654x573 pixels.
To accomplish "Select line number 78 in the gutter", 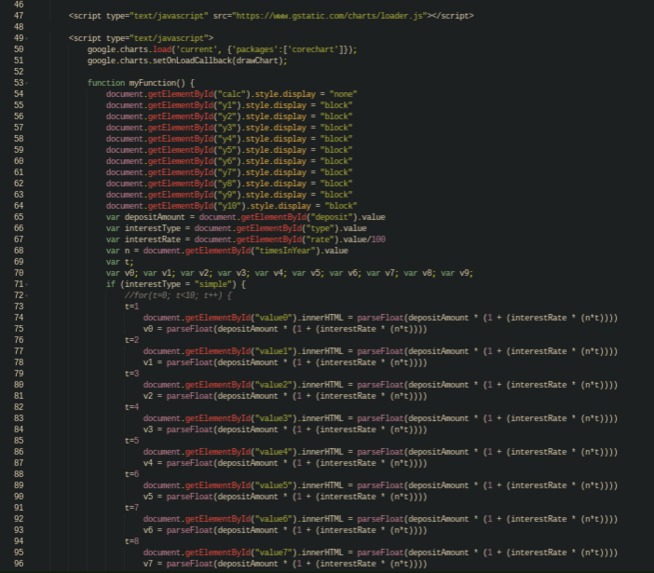I will pos(19,363).
